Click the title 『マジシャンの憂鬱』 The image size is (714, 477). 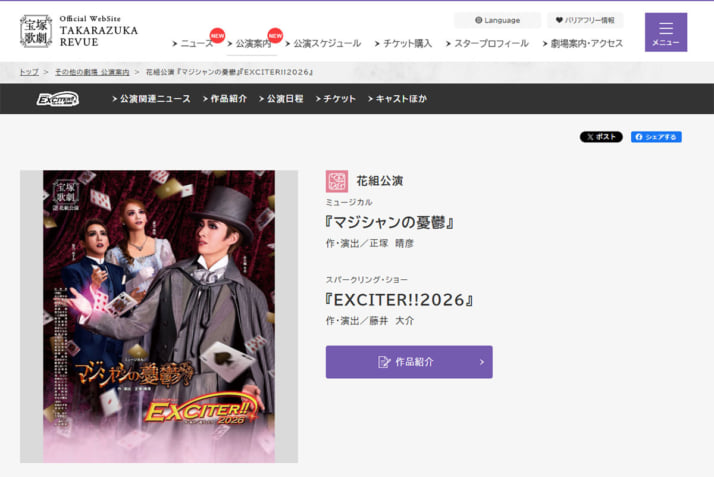(x=389, y=223)
